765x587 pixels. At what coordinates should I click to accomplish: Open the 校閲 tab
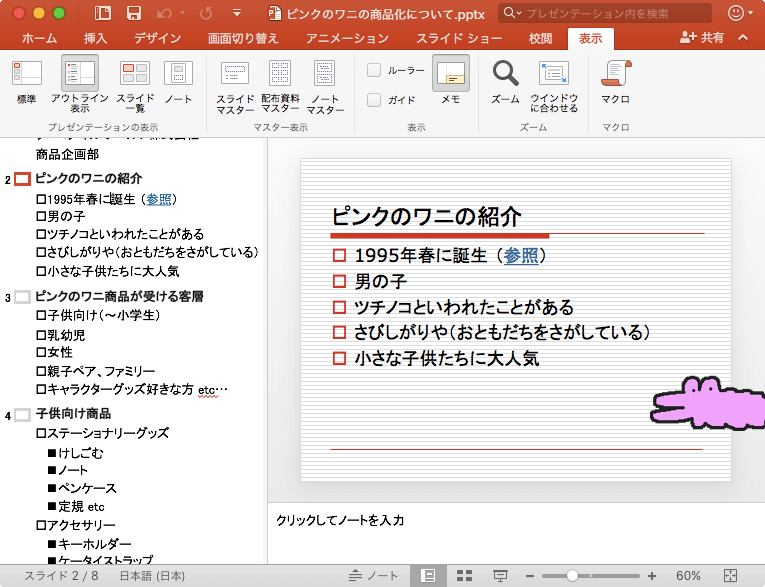pos(541,38)
